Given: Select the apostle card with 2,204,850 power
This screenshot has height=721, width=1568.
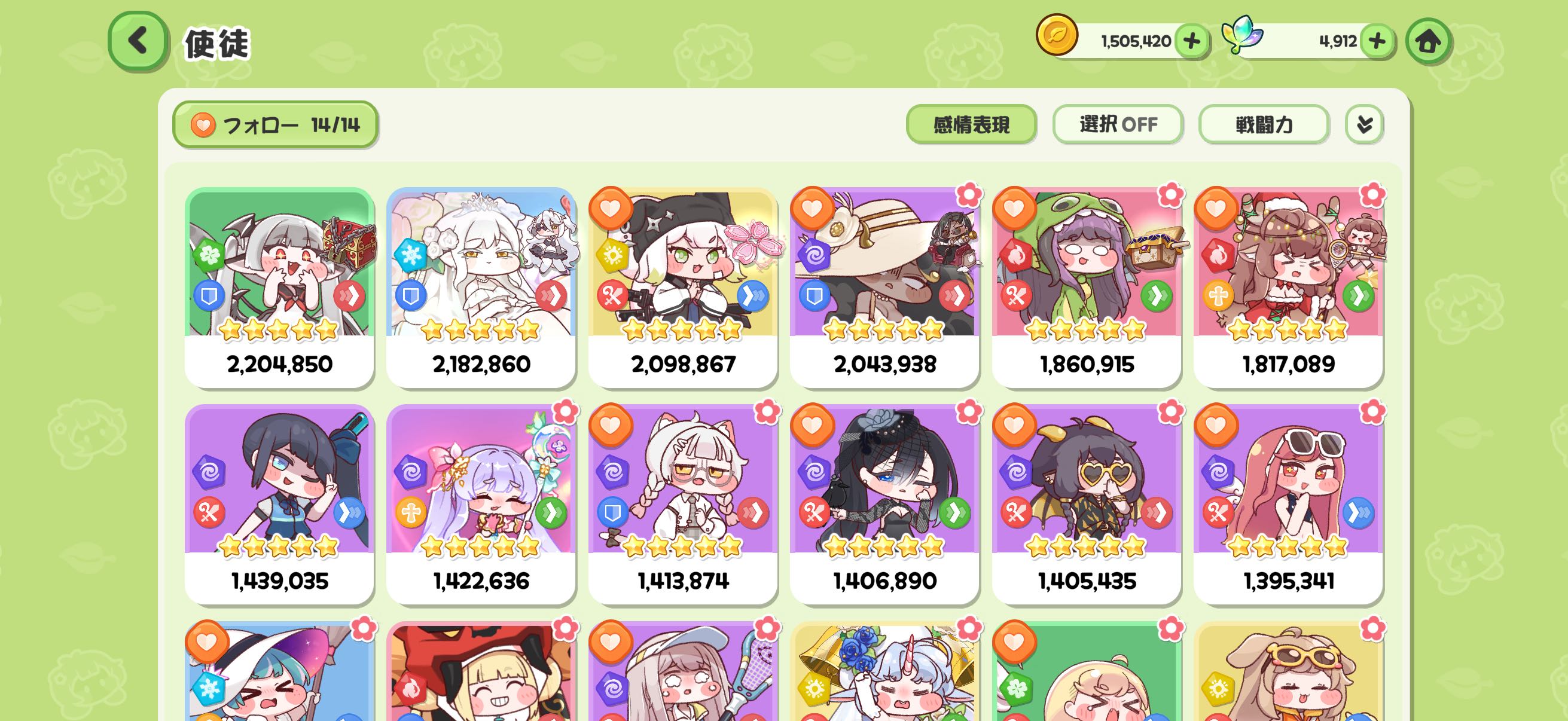Looking at the screenshot, I should pos(279,287).
